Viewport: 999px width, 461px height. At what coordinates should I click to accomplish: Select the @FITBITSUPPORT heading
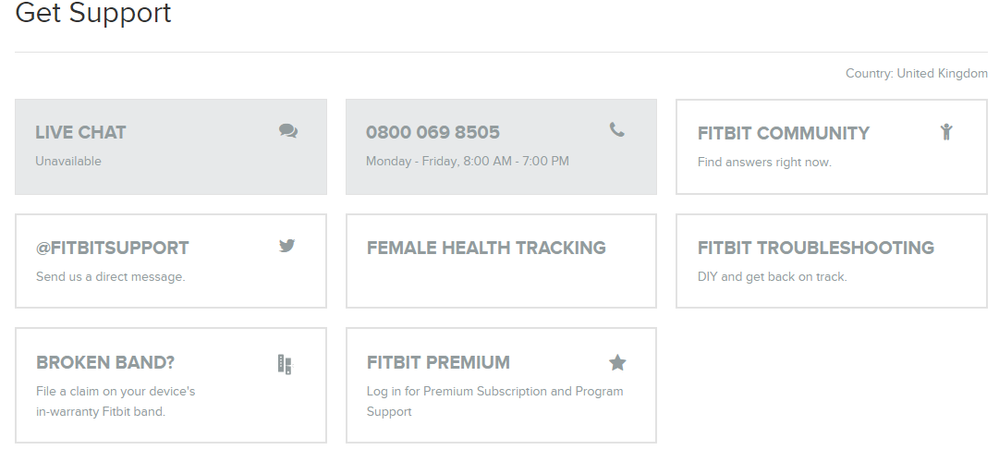coord(112,248)
